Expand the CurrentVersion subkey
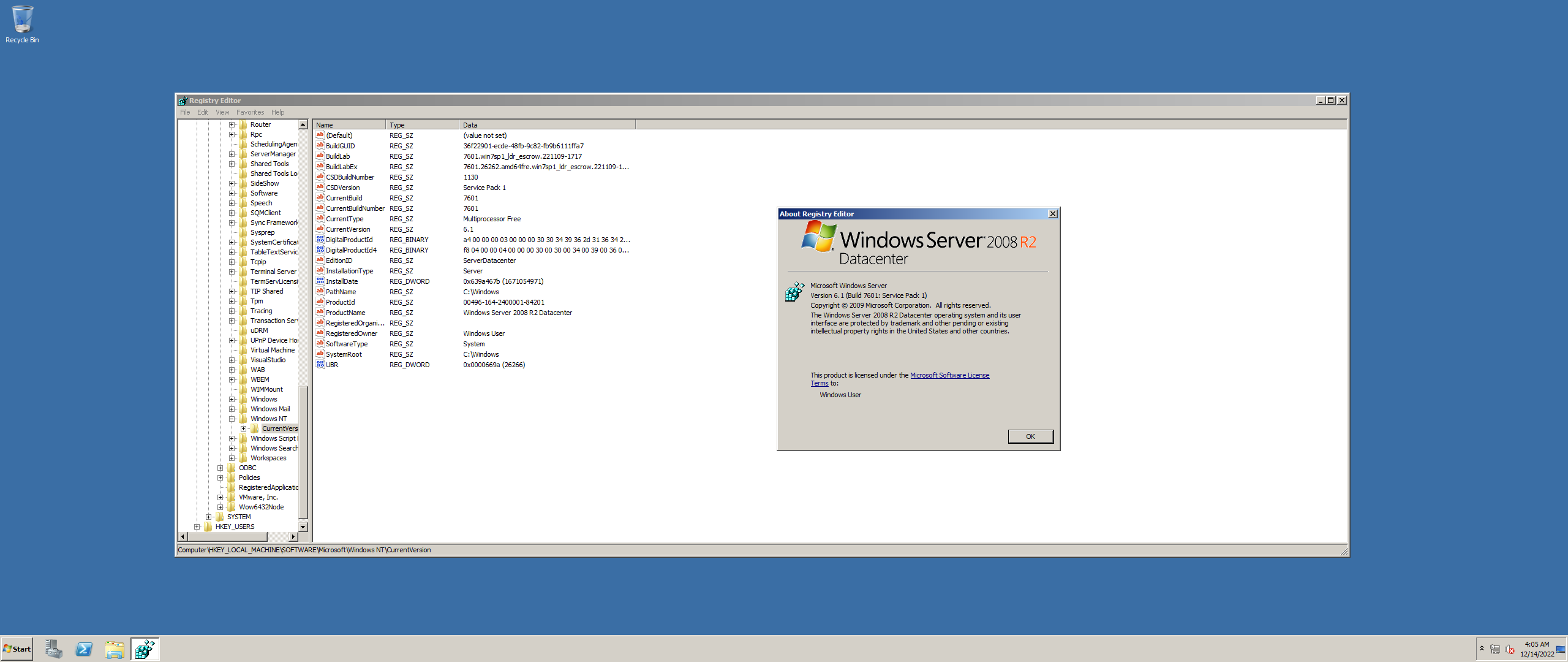1568x662 pixels. [x=243, y=428]
